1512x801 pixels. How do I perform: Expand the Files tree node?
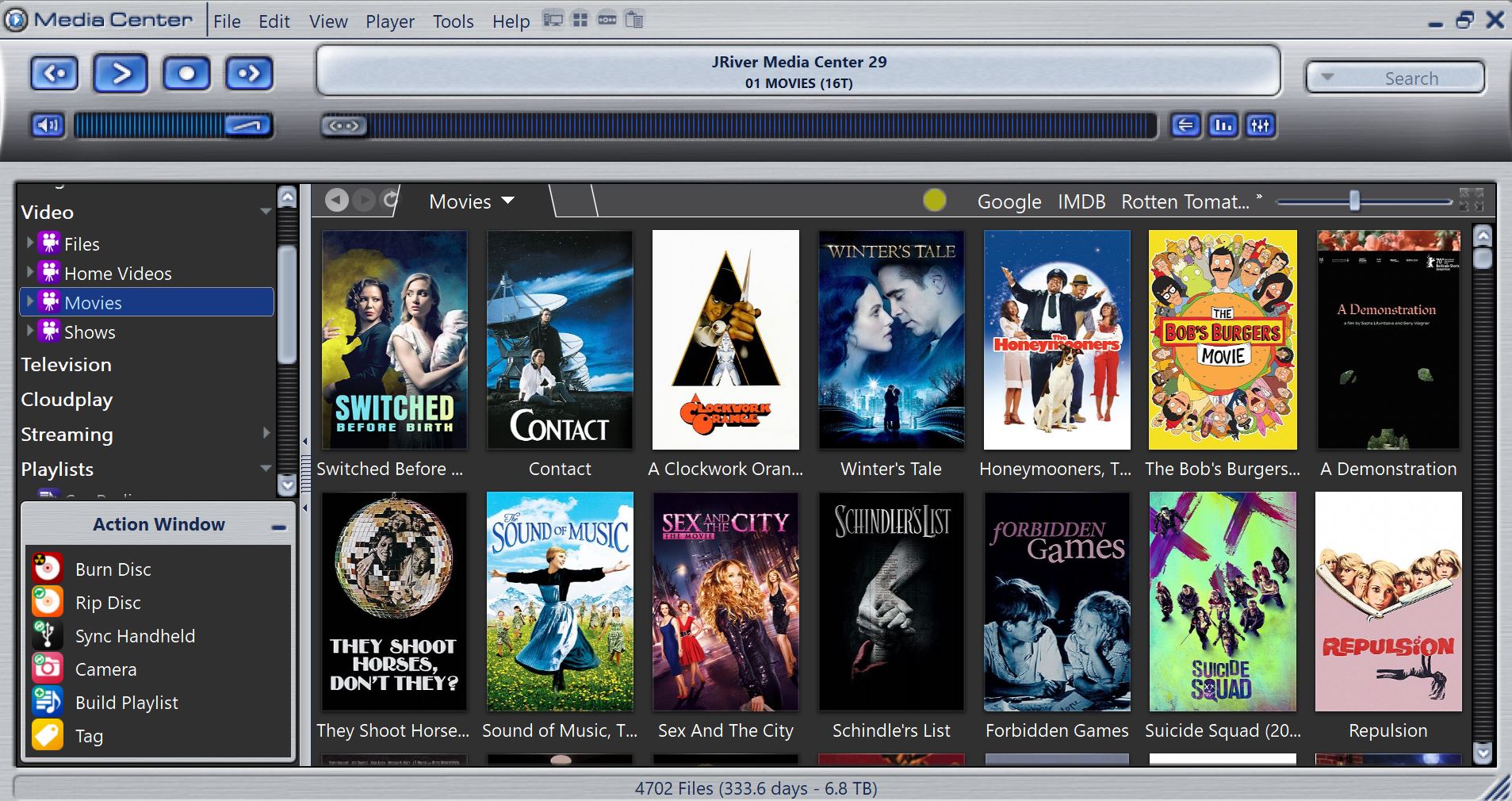pos(30,242)
